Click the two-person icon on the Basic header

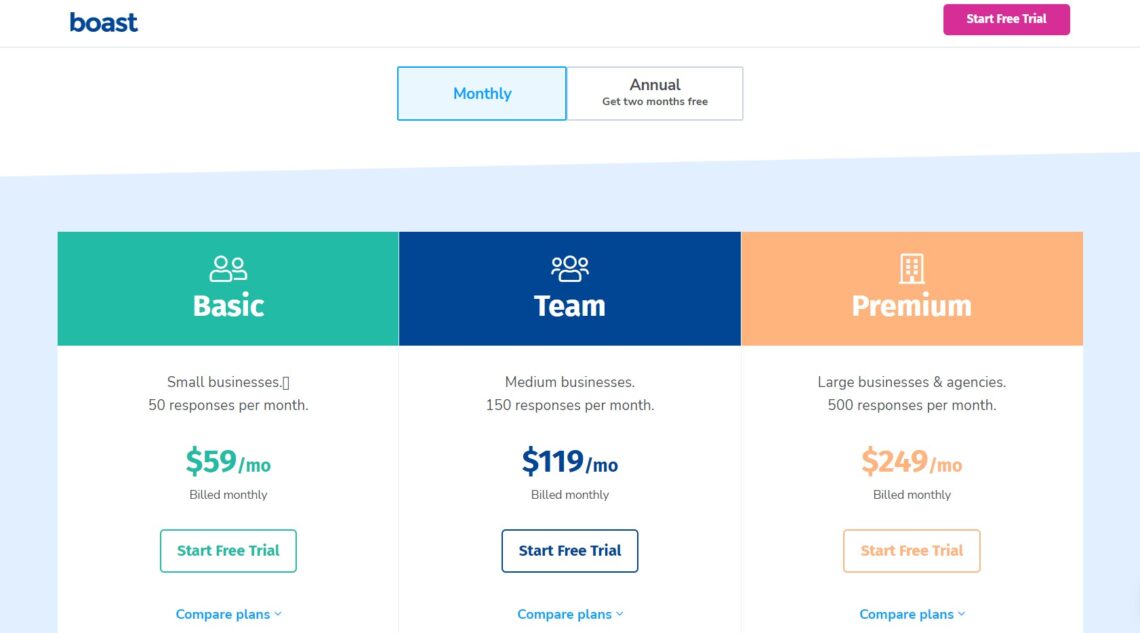[x=227, y=267]
